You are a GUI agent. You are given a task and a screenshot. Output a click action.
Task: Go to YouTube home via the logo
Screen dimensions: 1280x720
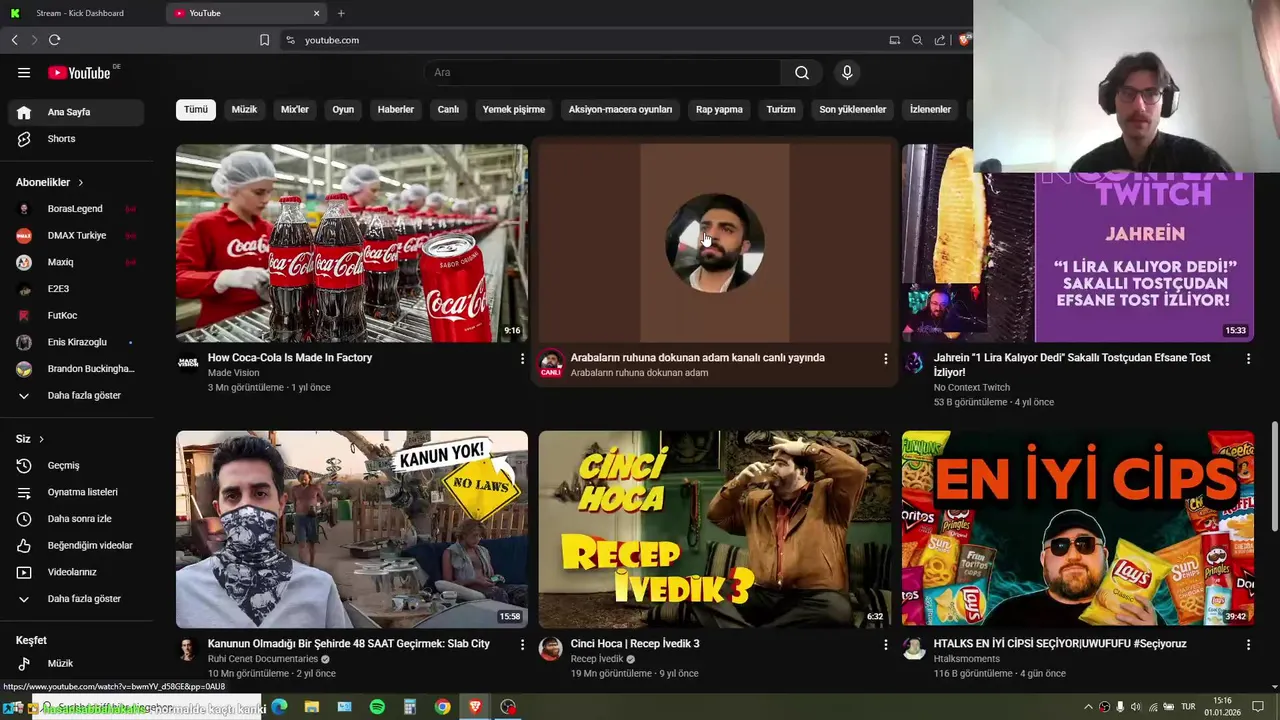(80, 72)
